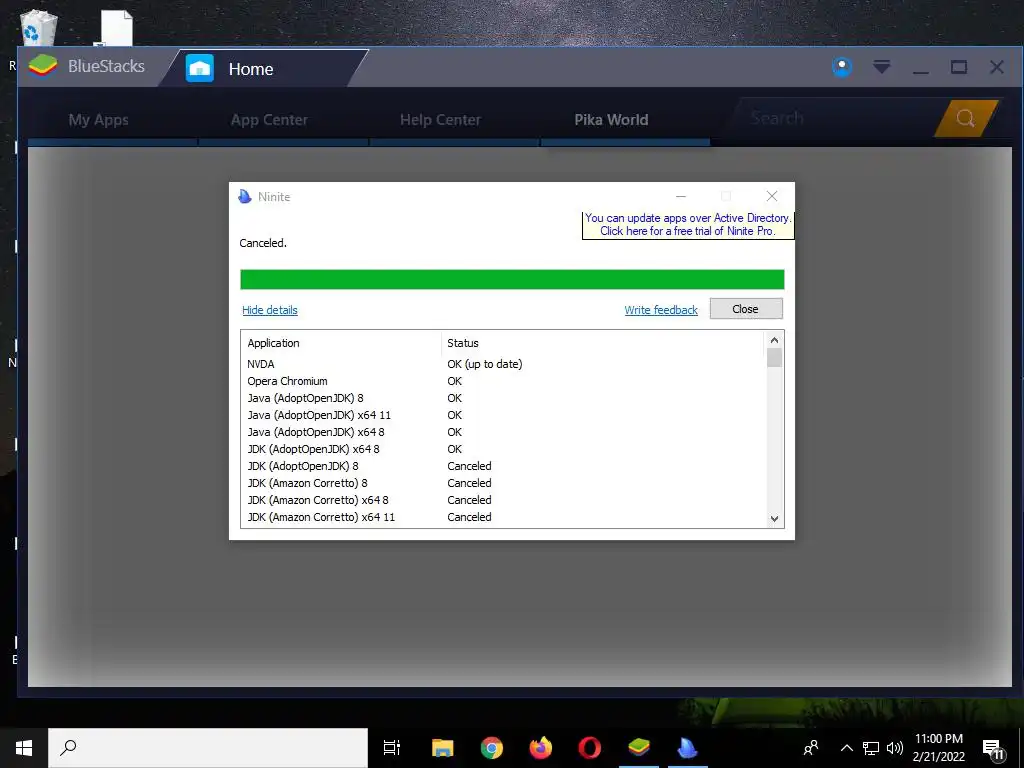This screenshot has width=1024, height=768.
Task: Click the Close button in Ninite
Action: pyautogui.click(x=746, y=309)
